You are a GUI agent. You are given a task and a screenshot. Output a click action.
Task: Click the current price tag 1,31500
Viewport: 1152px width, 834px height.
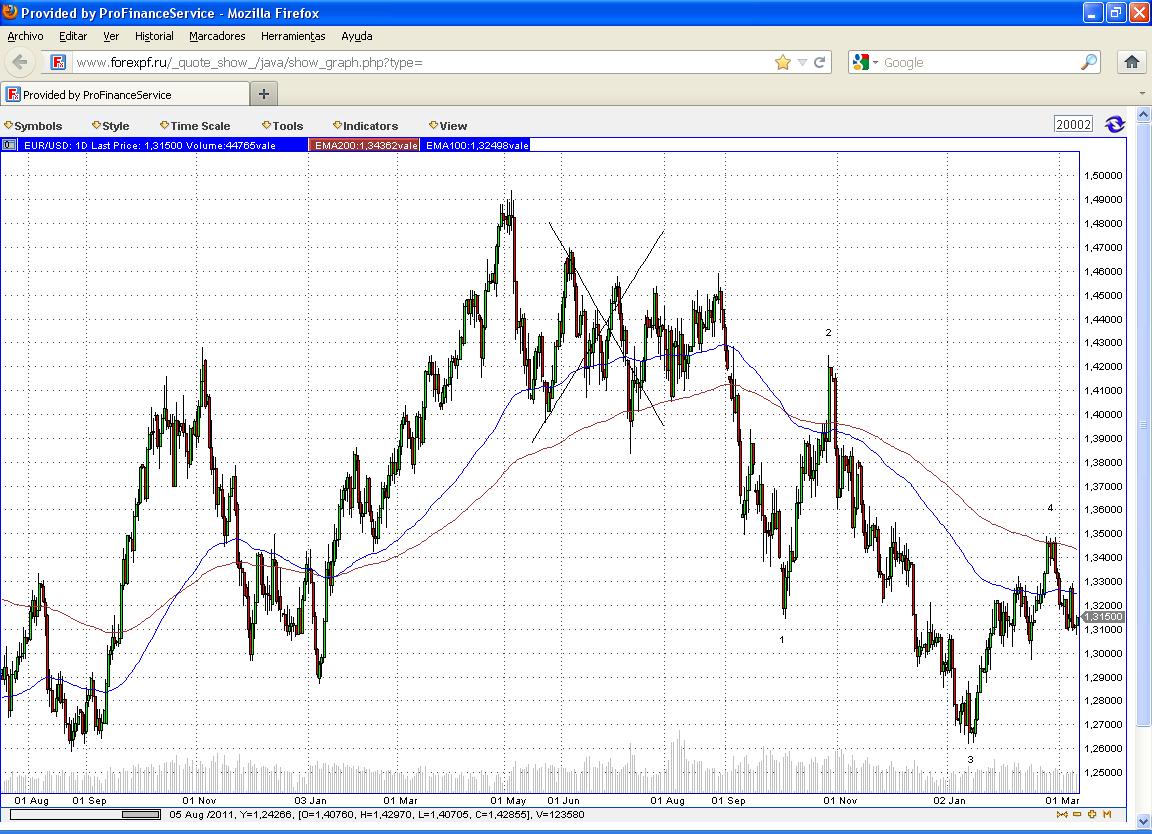(1103, 616)
